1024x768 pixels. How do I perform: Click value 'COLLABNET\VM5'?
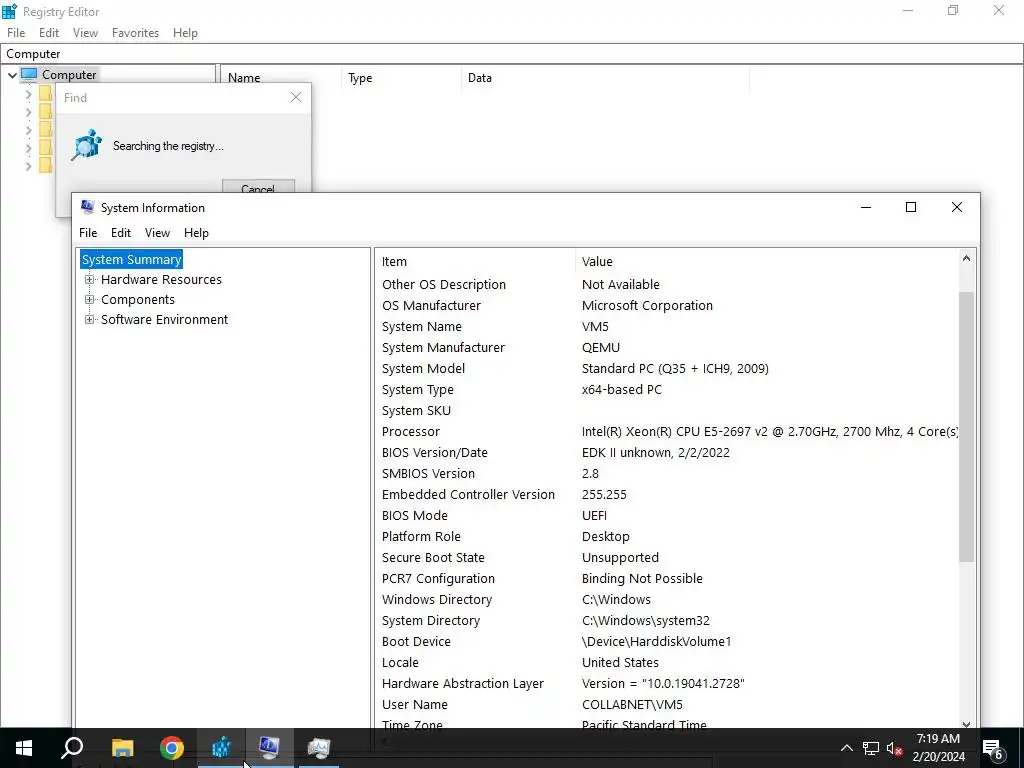(632, 705)
